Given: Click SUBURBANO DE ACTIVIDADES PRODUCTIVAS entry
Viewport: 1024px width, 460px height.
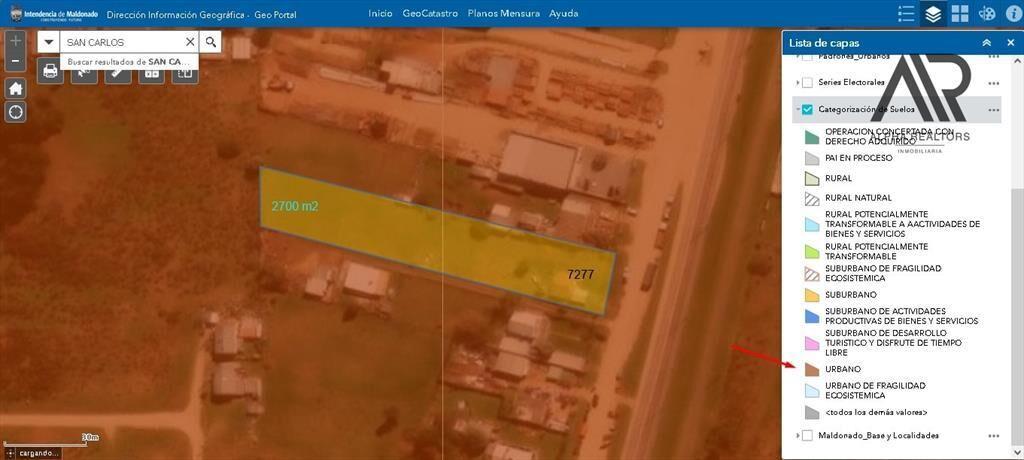Looking at the screenshot, I should 901,316.
